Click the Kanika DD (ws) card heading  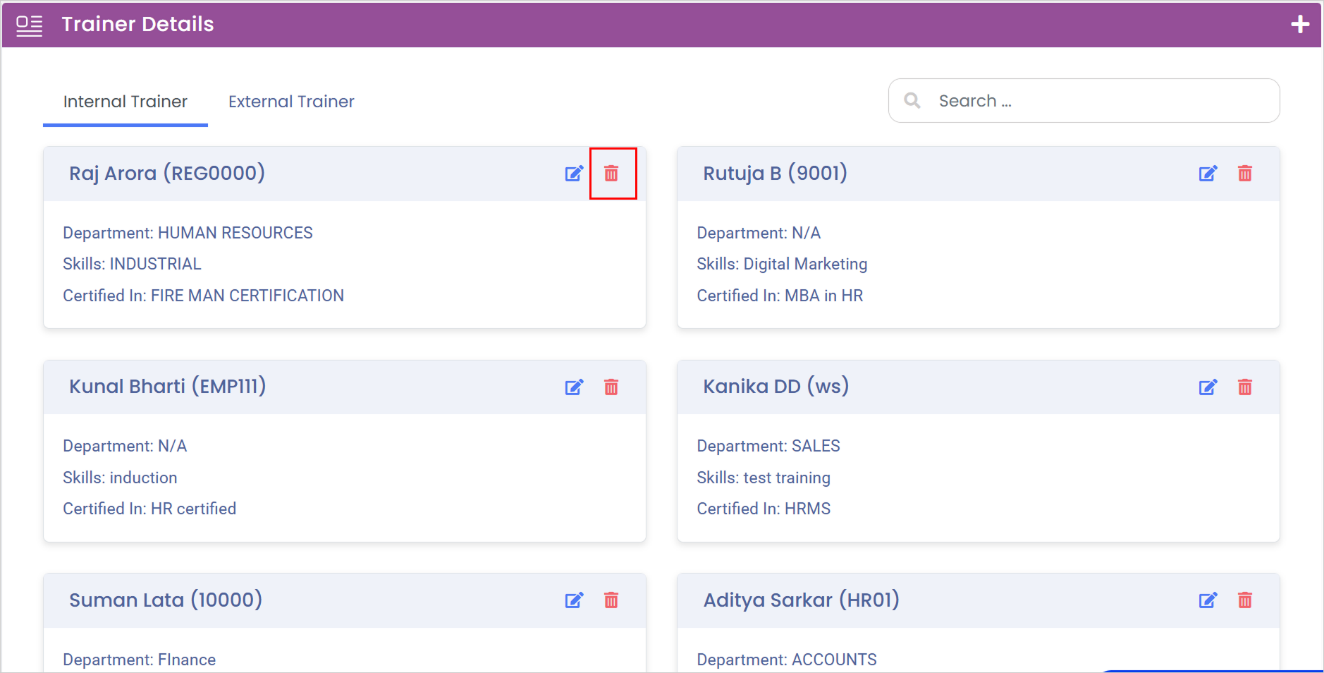click(776, 386)
